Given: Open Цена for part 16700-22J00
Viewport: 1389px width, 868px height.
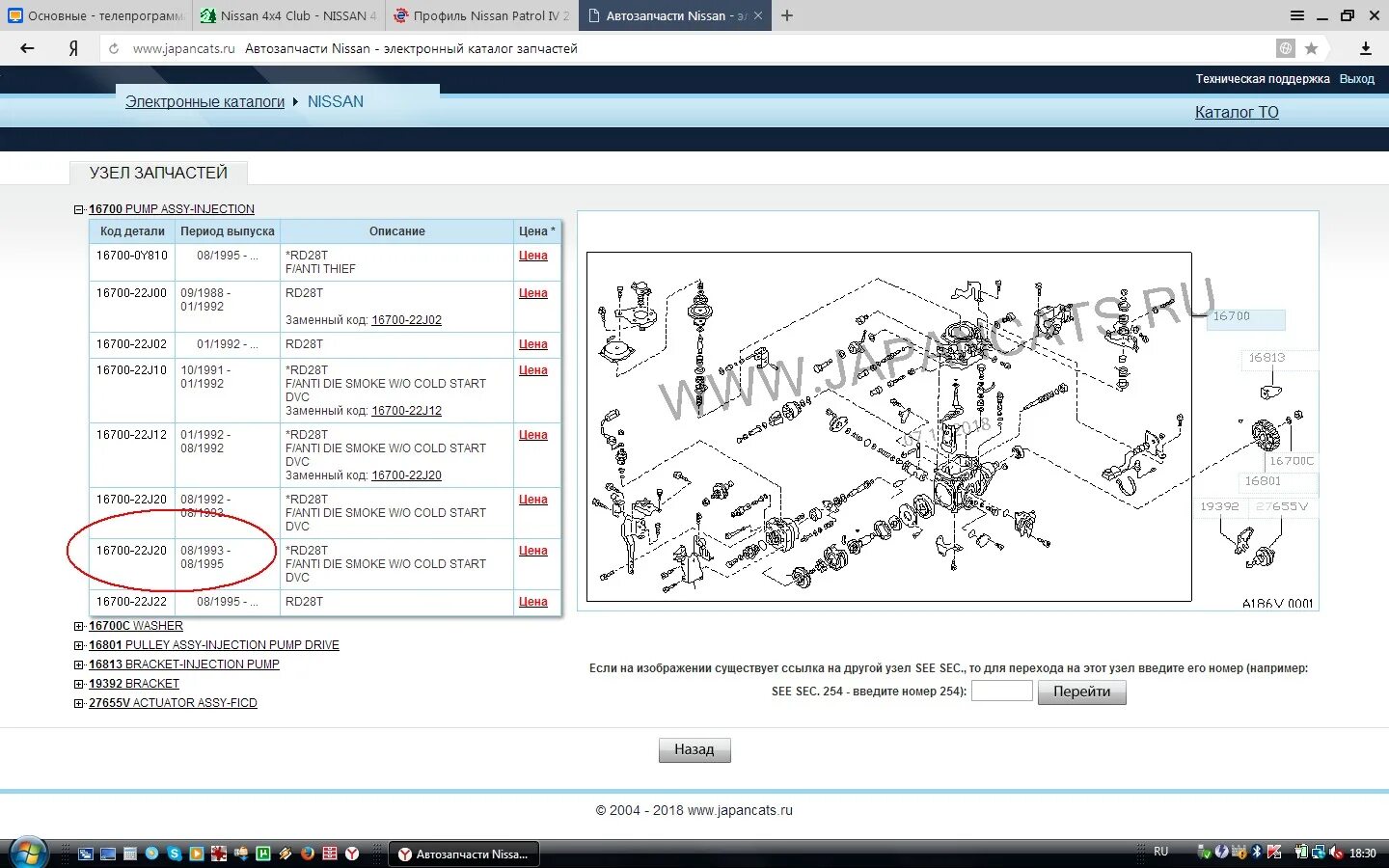Looking at the screenshot, I should pos(532,293).
